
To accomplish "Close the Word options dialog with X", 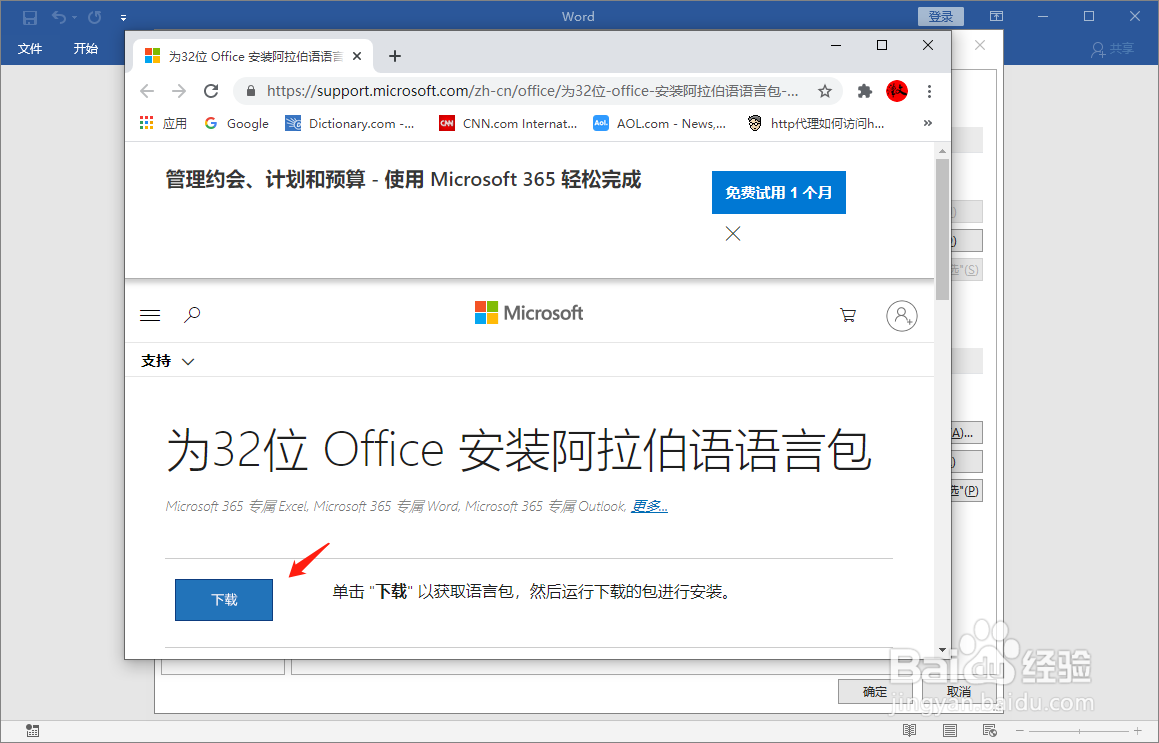I will pos(979,46).
